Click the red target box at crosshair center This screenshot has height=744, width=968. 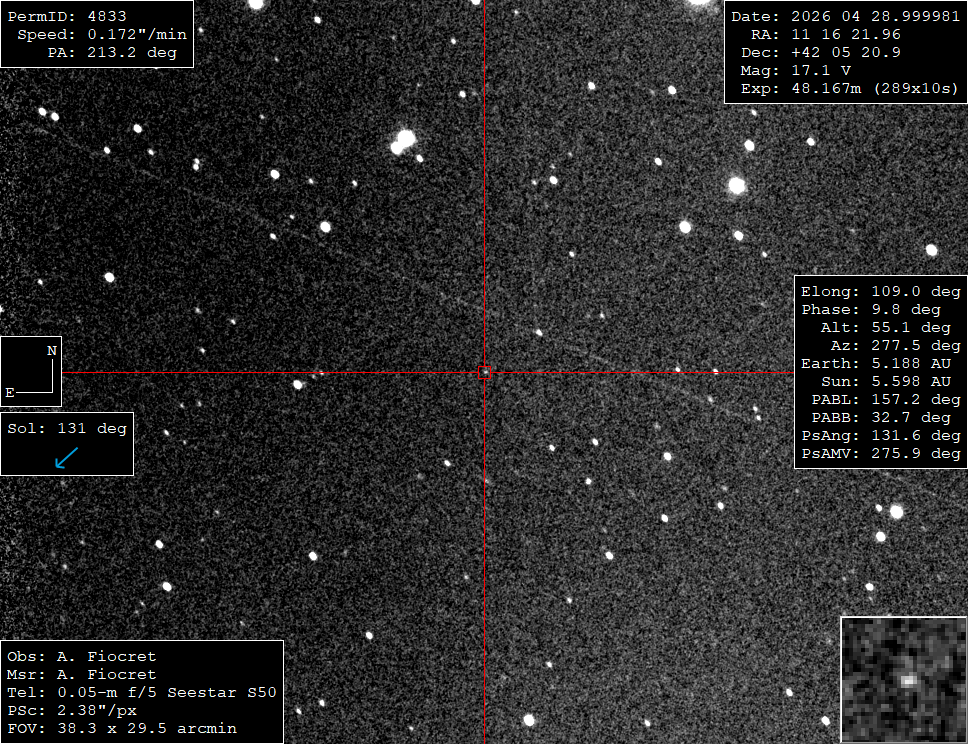point(484,372)
